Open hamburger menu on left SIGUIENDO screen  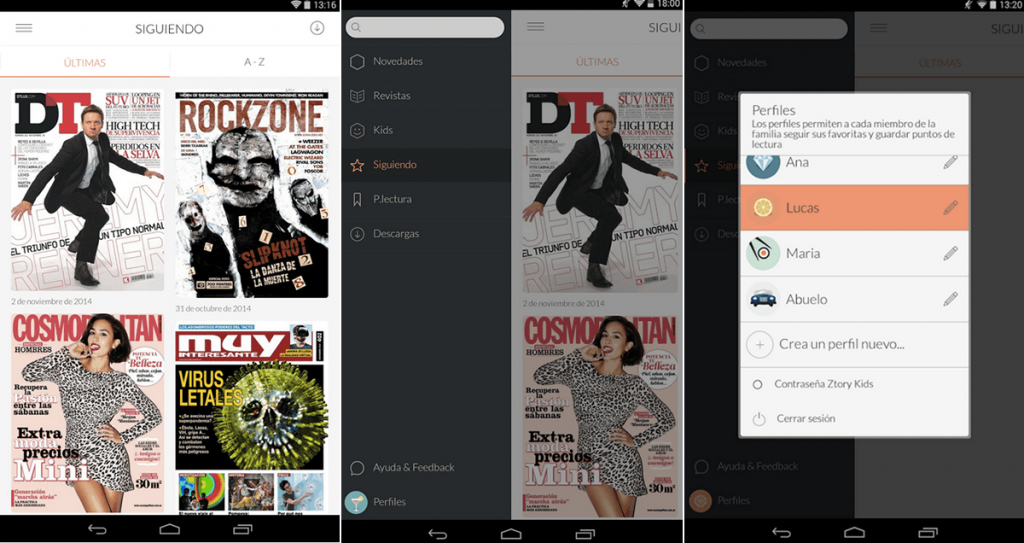(x=24, y=28)
